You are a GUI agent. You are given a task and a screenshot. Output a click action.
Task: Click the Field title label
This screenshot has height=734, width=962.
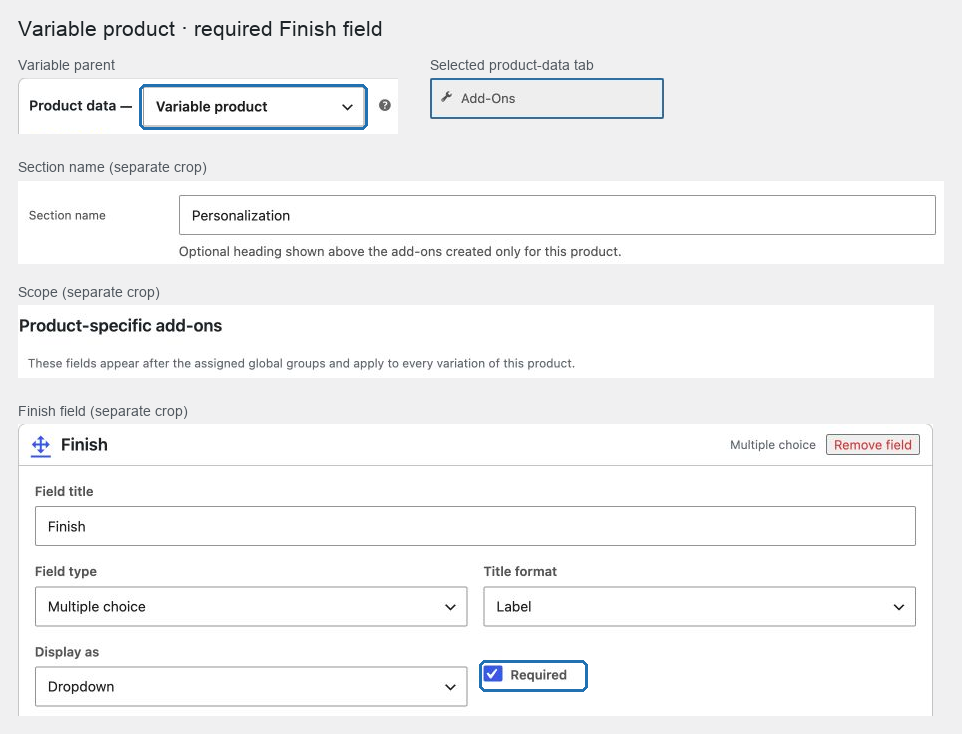point(64,491)
